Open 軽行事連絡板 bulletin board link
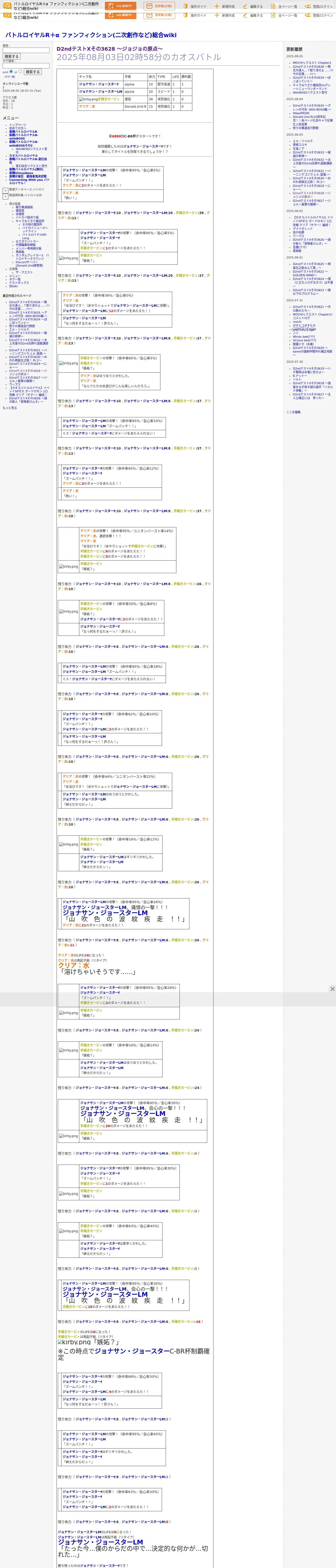Screen dimensions: 336x1568 click(x=24, y=207)
